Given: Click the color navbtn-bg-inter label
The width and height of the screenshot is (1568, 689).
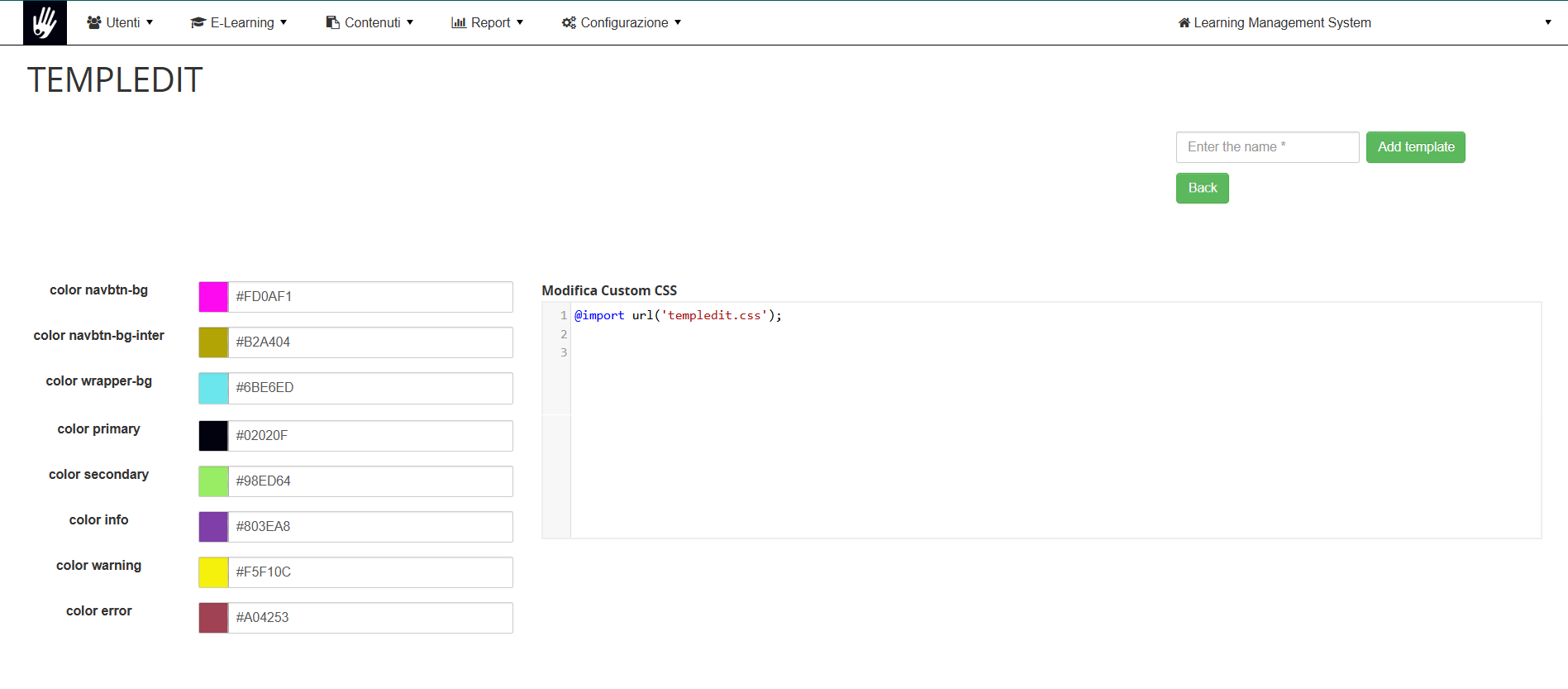Looking at the screenshot, I should (x=99, y=336).
